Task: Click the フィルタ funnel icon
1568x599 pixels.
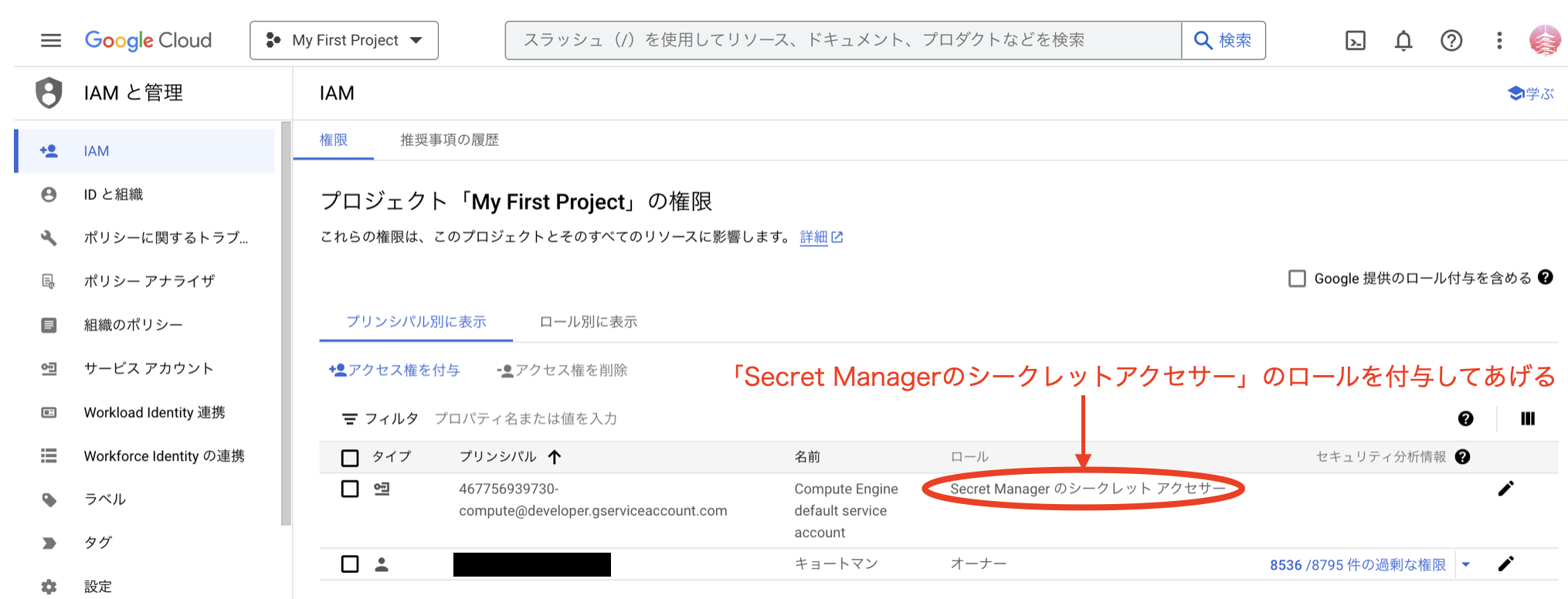Action: (351, 418)
